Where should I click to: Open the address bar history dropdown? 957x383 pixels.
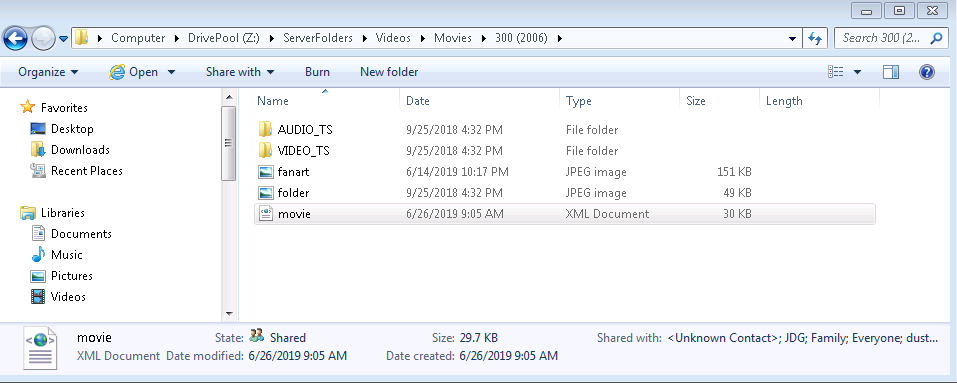[x=792, y=38]
